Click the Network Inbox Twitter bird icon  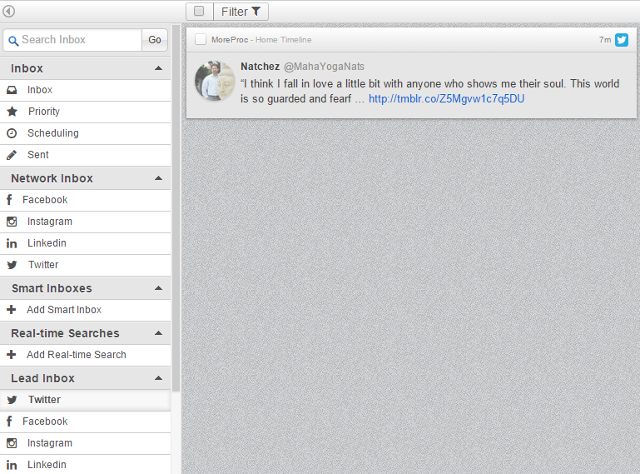coord(12,265)
